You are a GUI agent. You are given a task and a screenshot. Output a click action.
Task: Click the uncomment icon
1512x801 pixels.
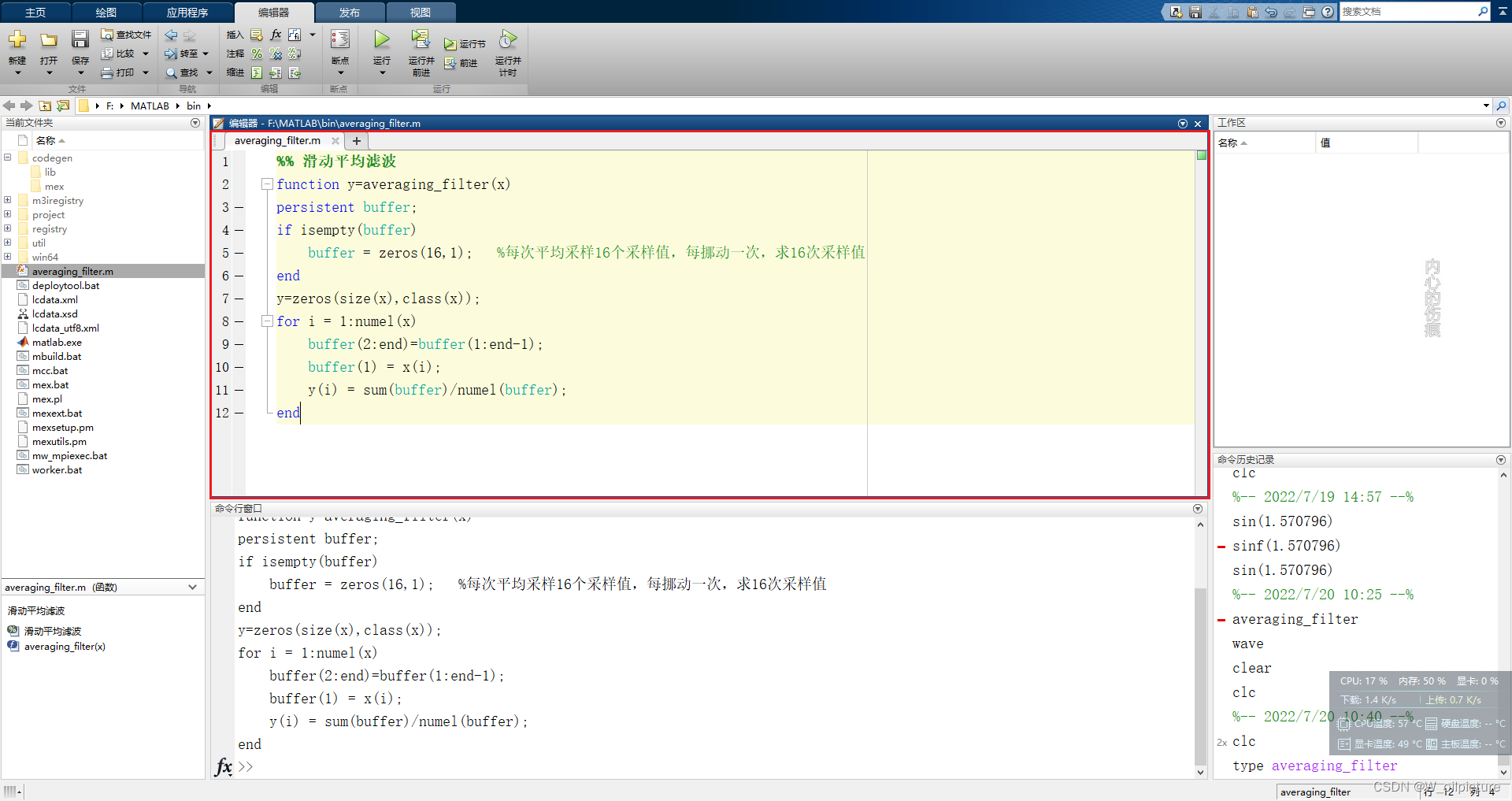(x=276, y=54)
